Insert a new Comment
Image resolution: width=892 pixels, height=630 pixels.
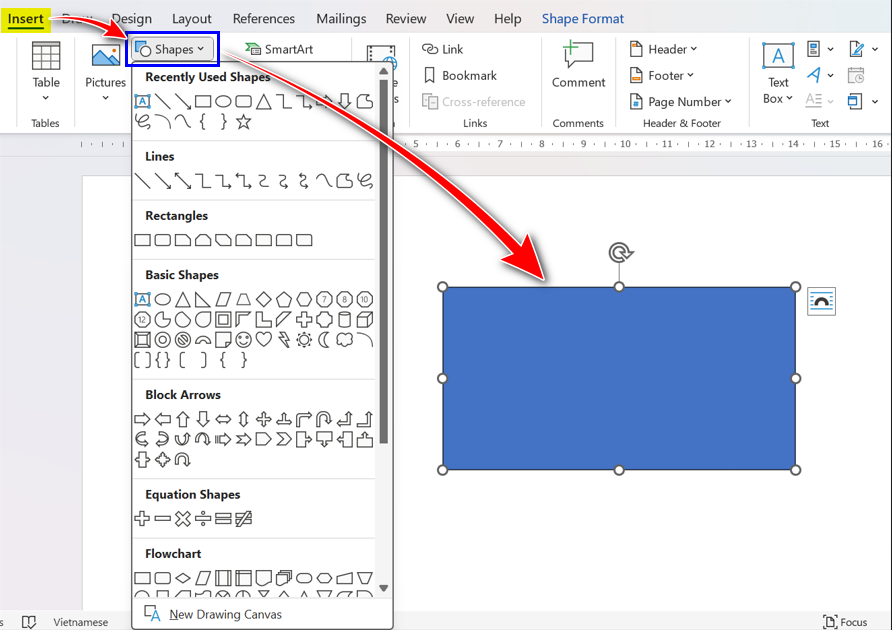point(578,66)
